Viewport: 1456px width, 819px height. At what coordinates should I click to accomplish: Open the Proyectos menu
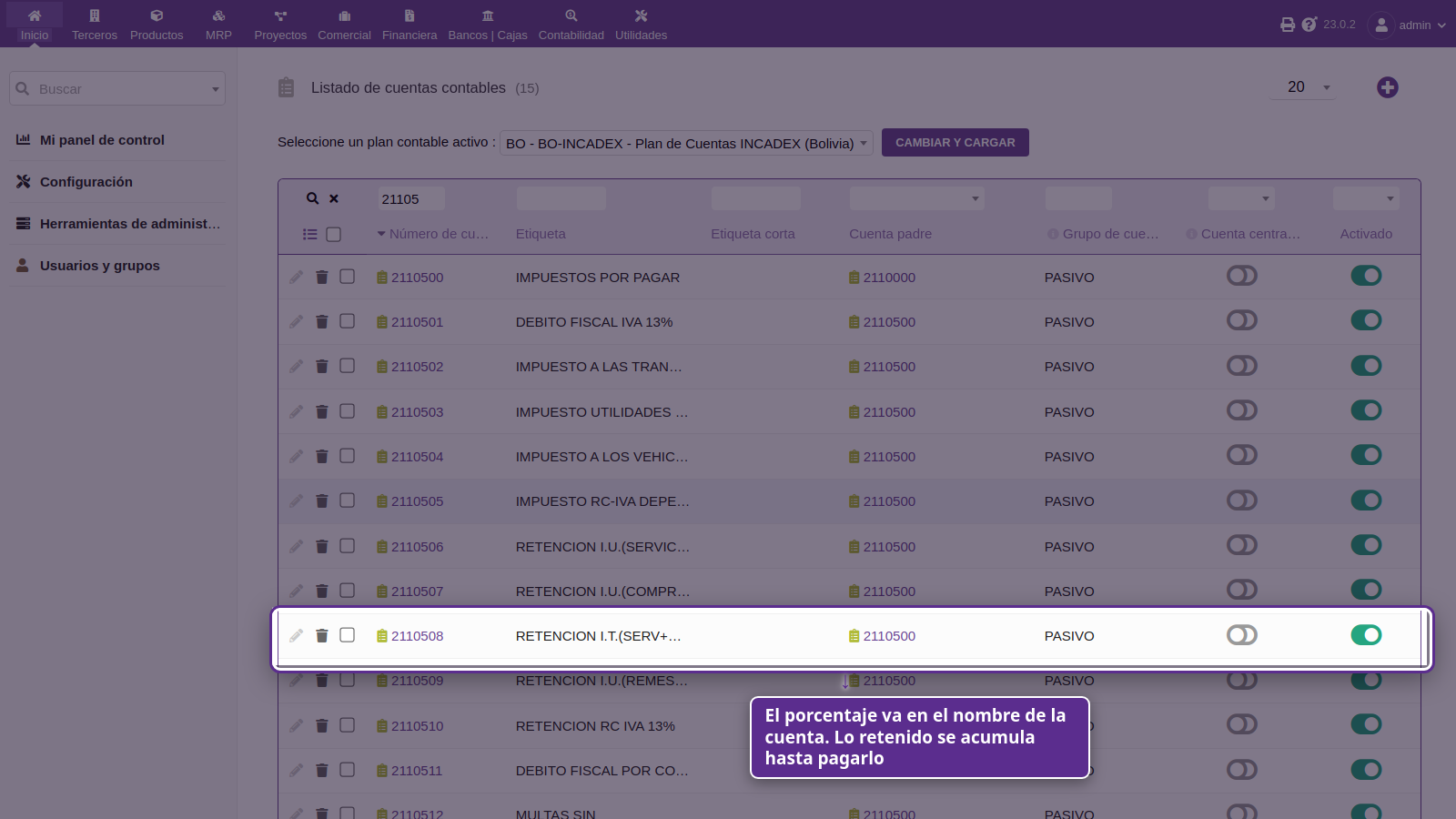pos(280,25)
